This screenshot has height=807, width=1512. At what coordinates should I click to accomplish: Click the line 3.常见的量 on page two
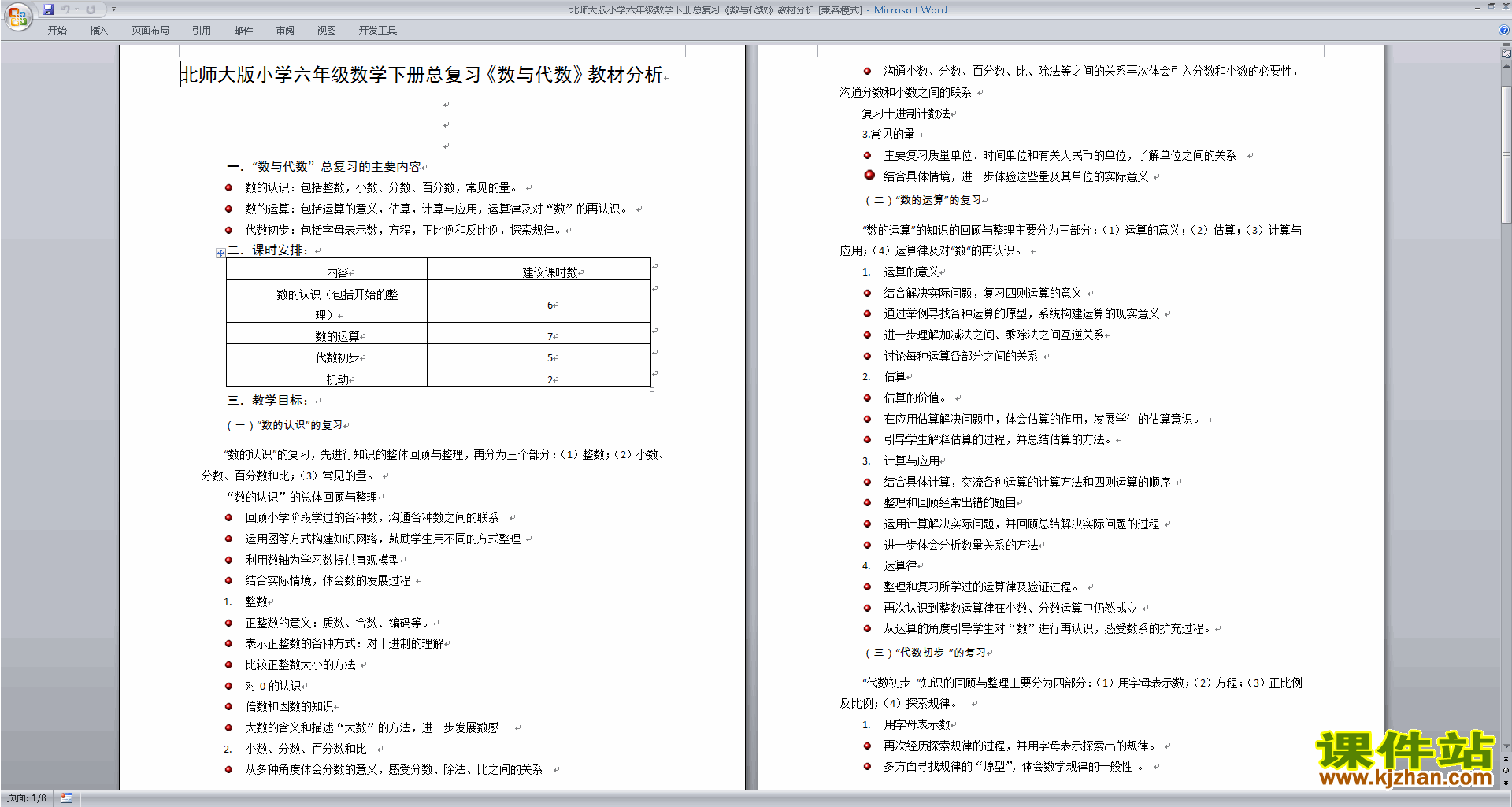click(x=888, y=135)
